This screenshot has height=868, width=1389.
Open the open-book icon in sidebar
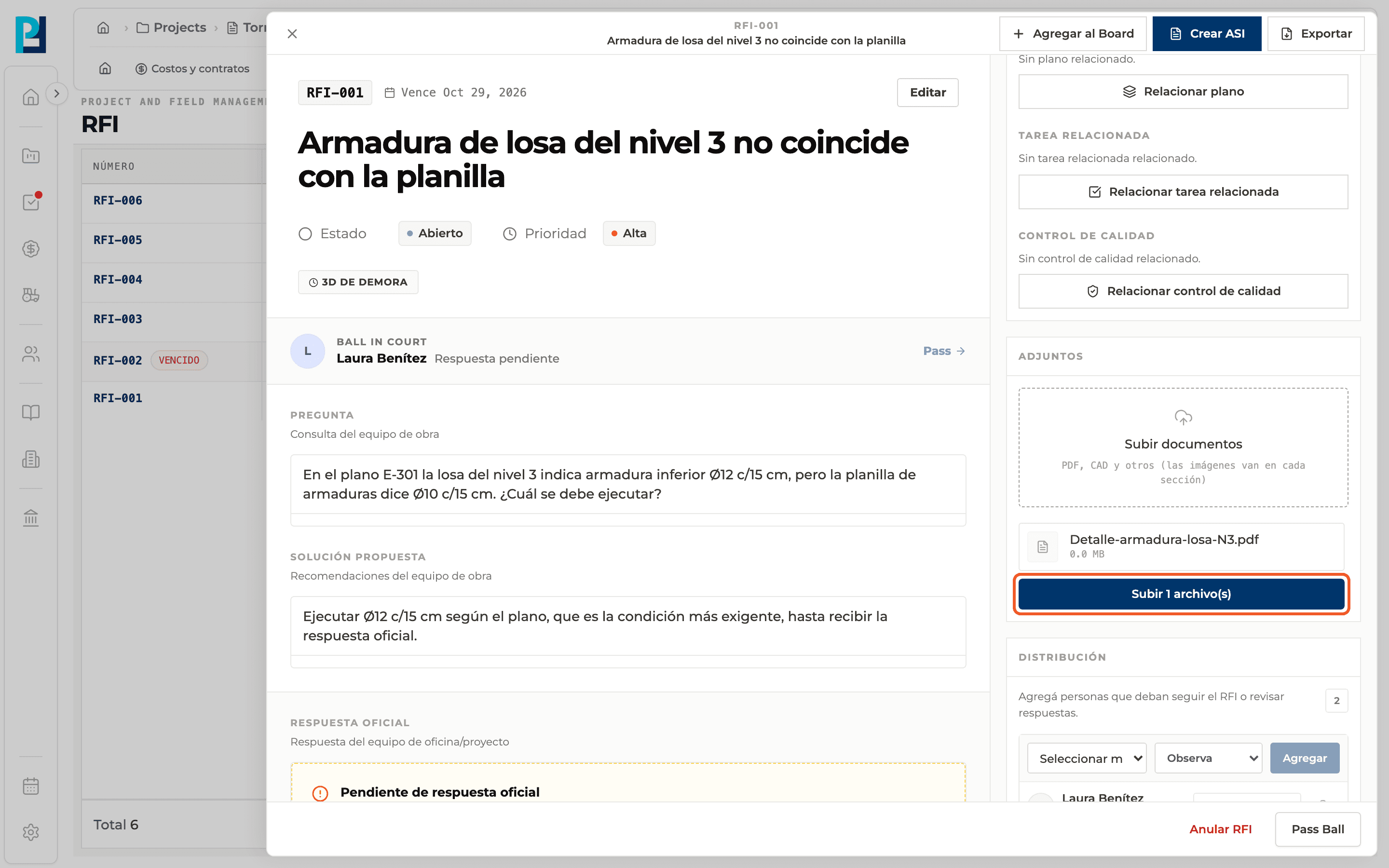pos(31,412)
